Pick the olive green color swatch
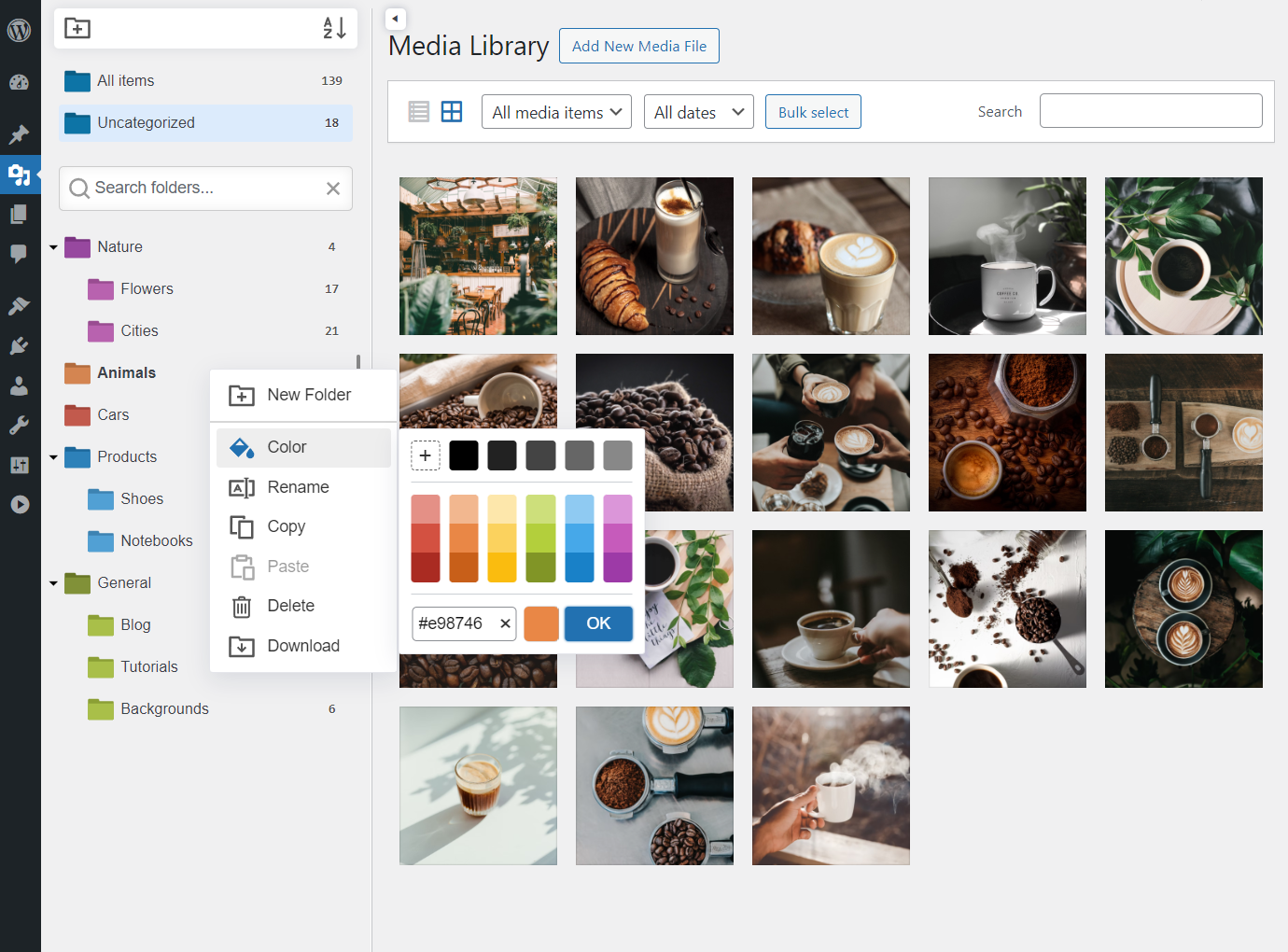The image size is (1288, 952). pos(540,567)
